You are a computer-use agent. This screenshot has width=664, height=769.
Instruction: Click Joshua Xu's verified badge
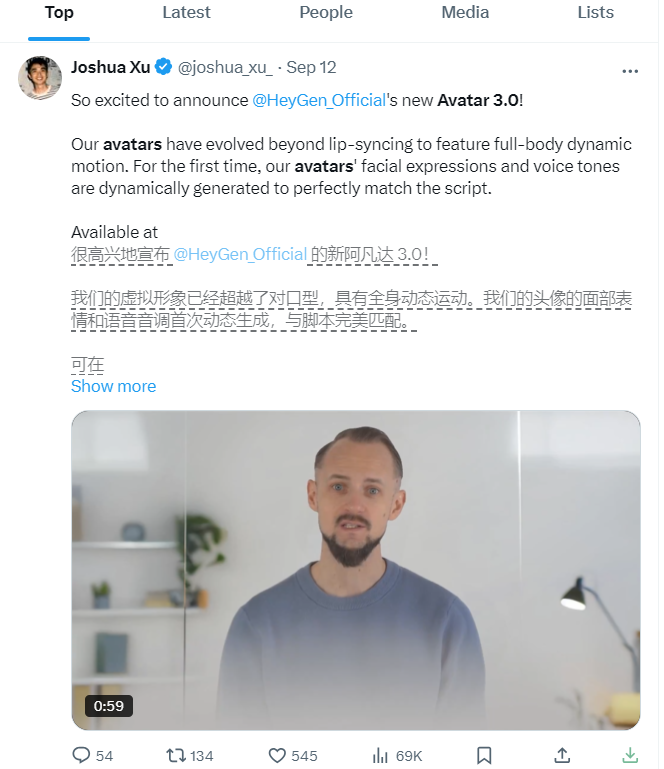coord(164,68)
